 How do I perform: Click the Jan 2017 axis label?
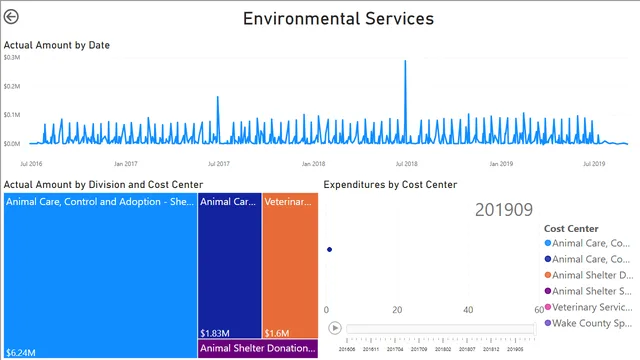coord(126,164)
